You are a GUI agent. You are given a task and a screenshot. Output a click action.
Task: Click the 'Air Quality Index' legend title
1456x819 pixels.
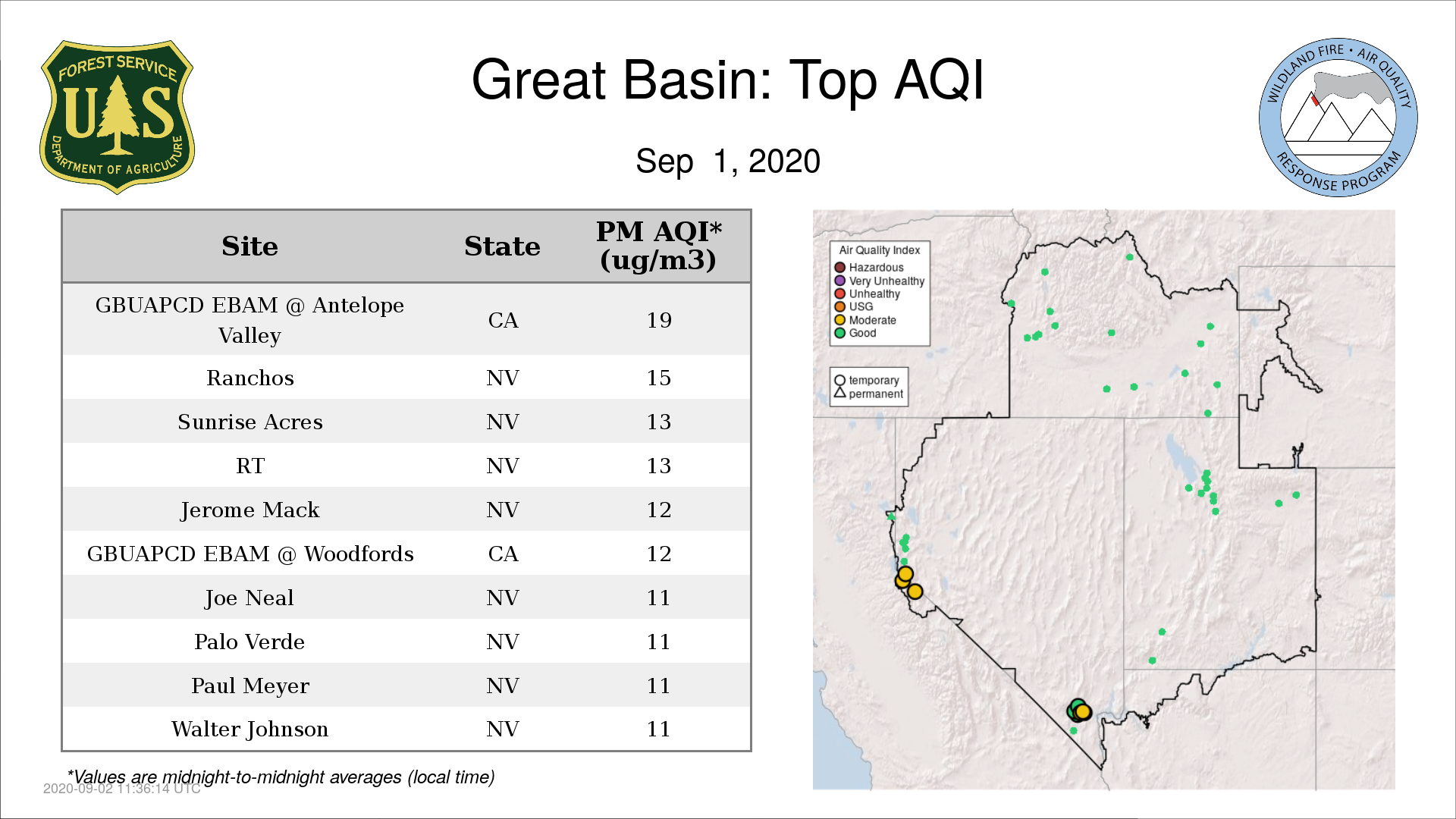(879, 250)
